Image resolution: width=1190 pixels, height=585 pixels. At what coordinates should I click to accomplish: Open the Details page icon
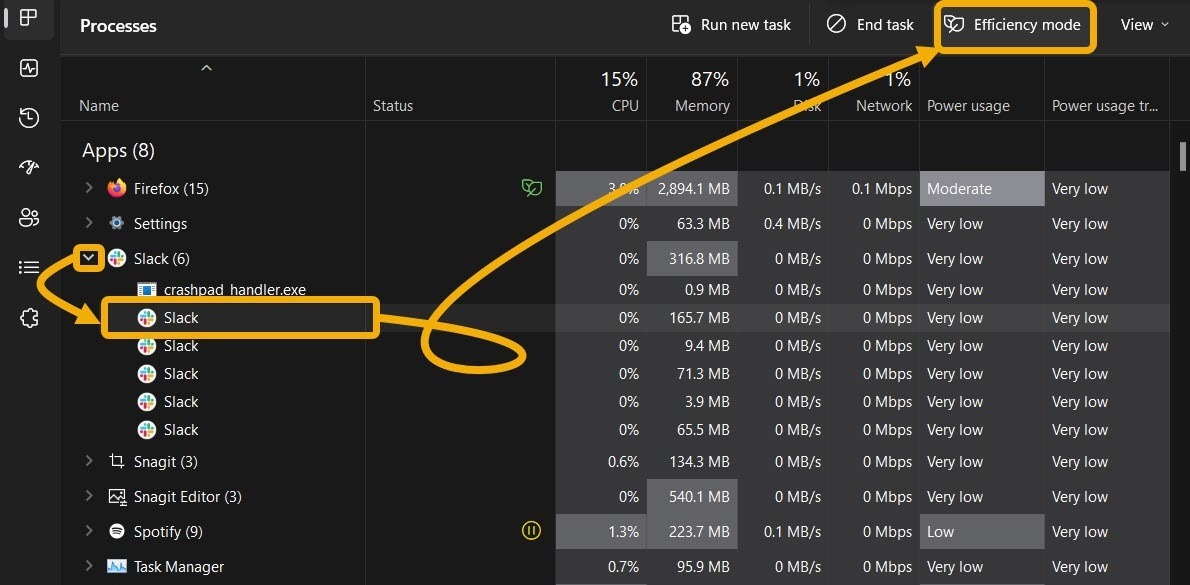click(x=28, y=267)
